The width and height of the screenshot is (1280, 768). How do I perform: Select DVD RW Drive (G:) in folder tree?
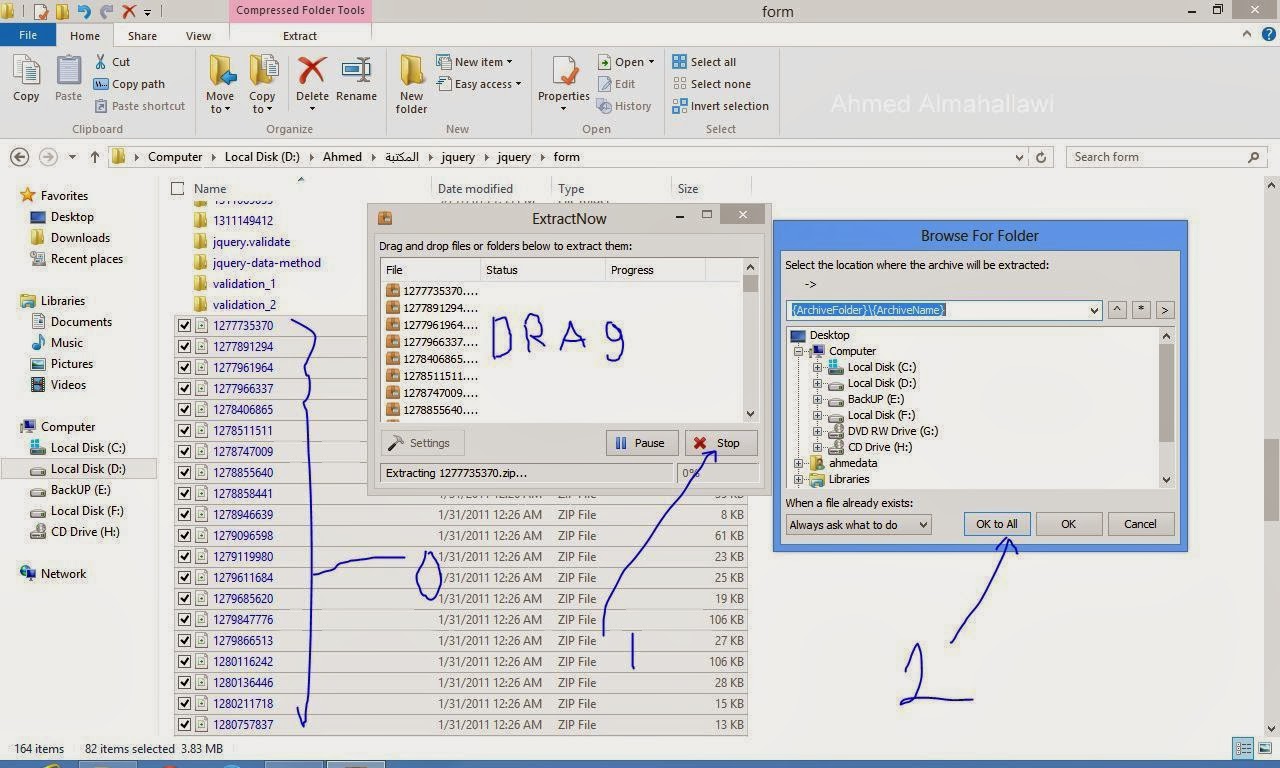(893, 432)
